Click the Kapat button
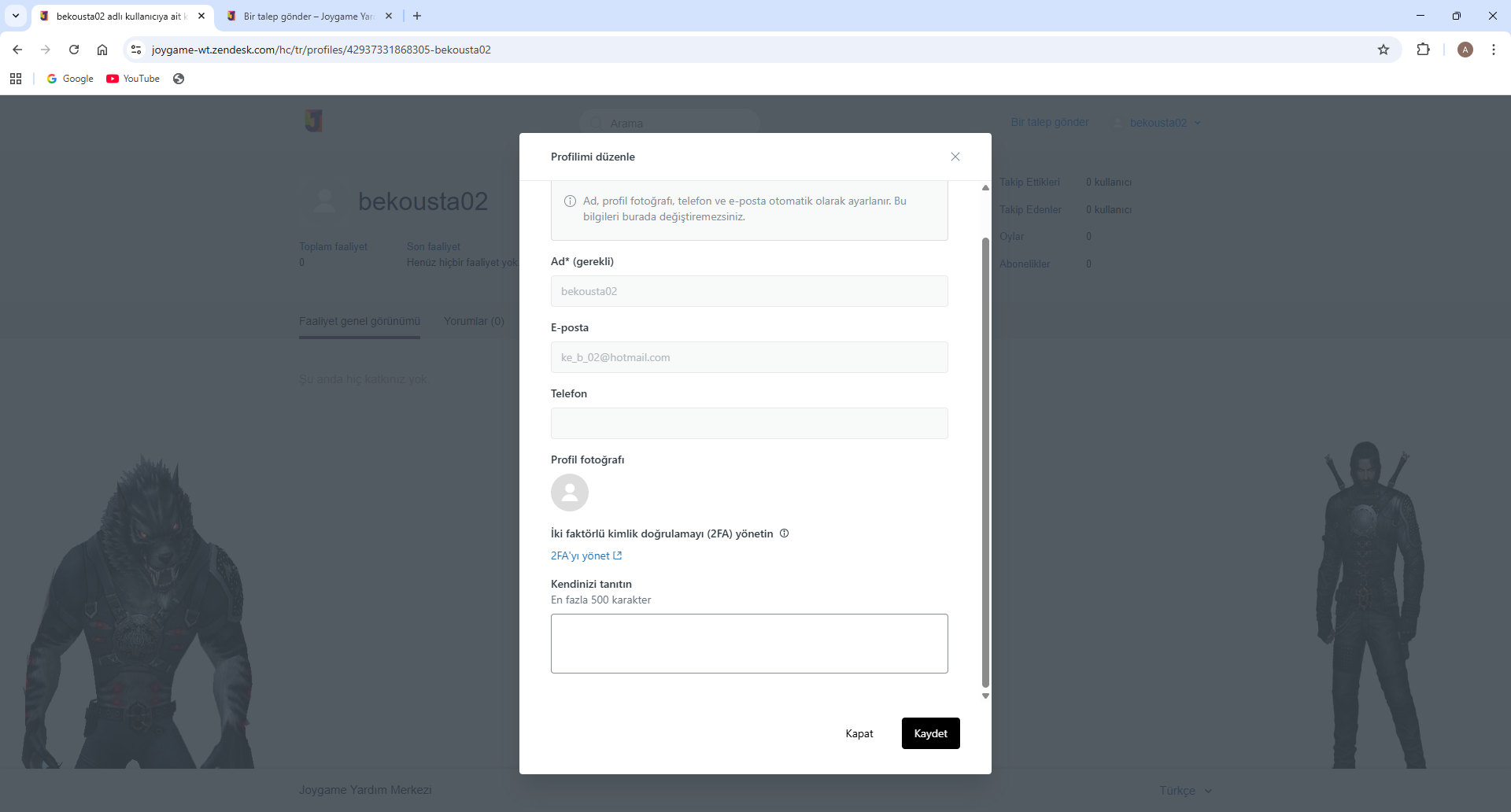 pyautogui.click(x=859, y=733)
